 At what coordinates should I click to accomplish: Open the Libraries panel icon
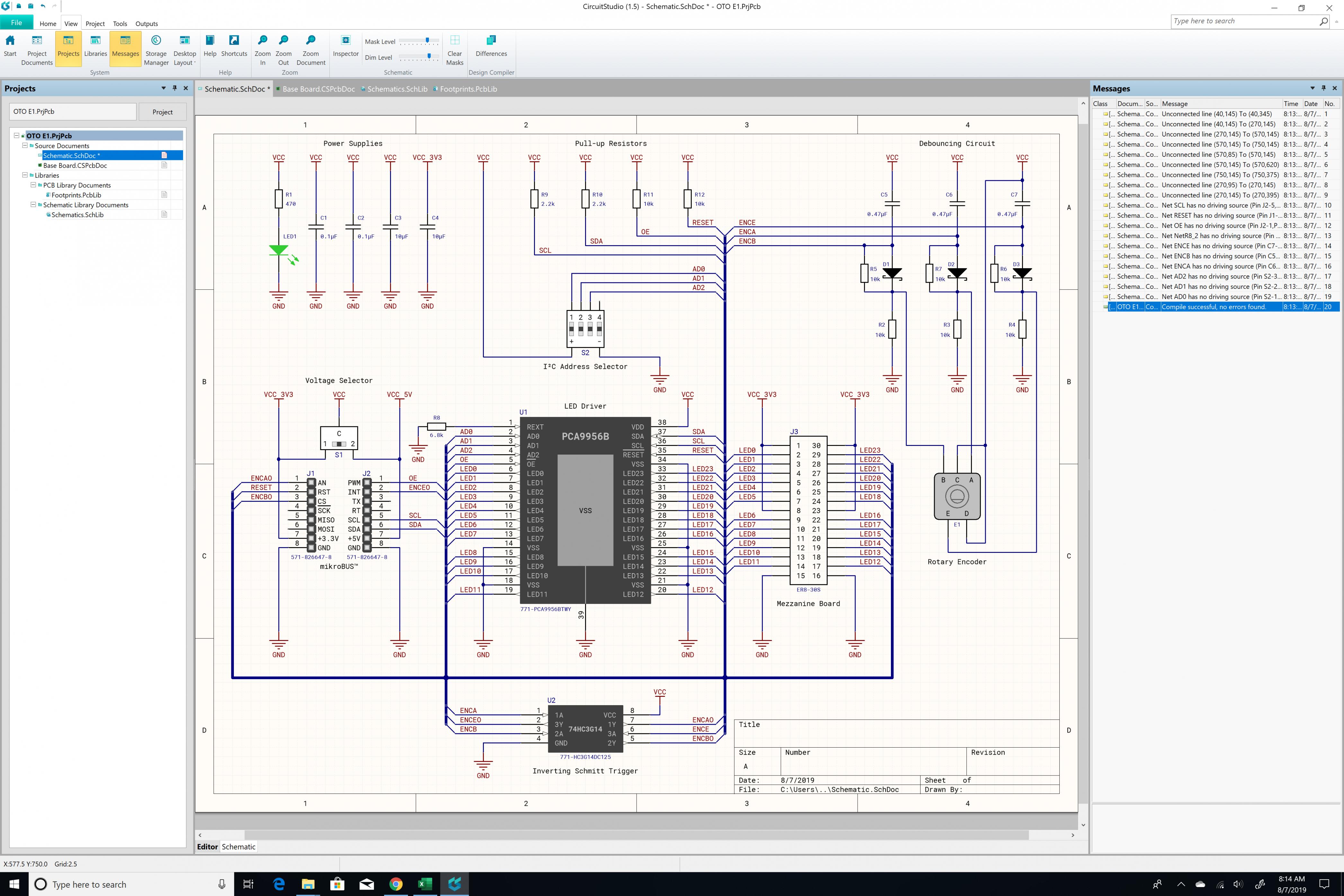point(95,46)
